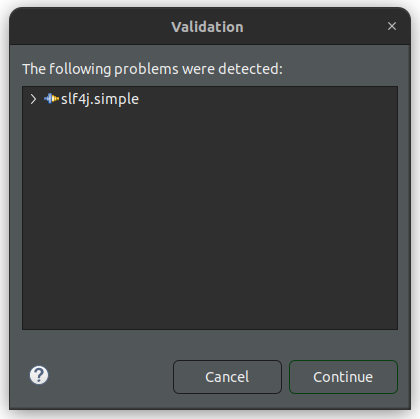Show details using the chevron beside slf4j.simple
Image resolution: width=420 pixels, height=419 pixels.
pos(33,99)
